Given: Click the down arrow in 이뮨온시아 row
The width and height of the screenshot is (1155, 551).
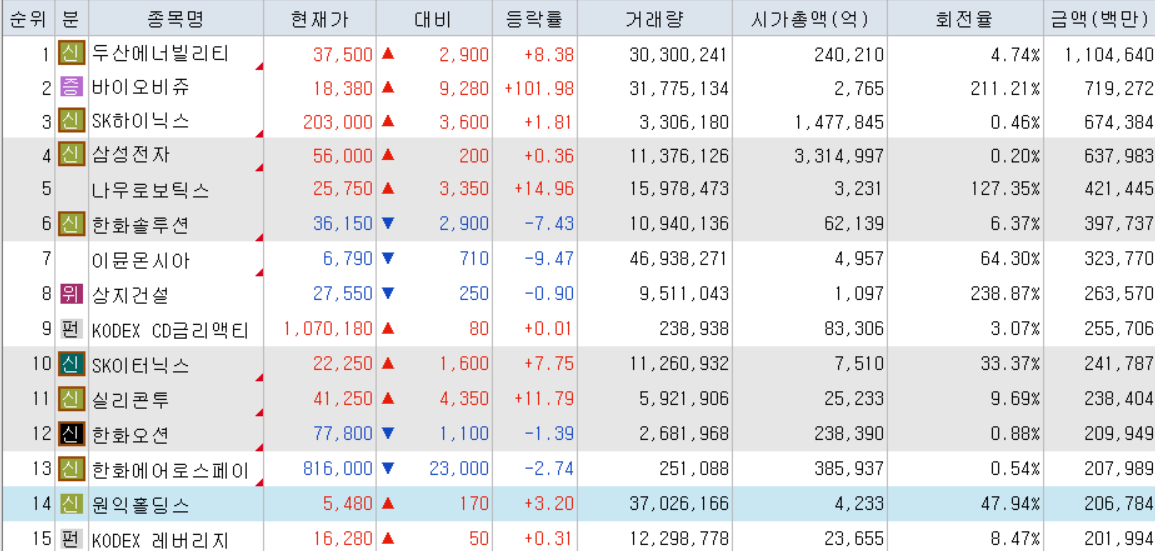Looking at the screenshot, I should pyautogui.click(x=388, y=259).
